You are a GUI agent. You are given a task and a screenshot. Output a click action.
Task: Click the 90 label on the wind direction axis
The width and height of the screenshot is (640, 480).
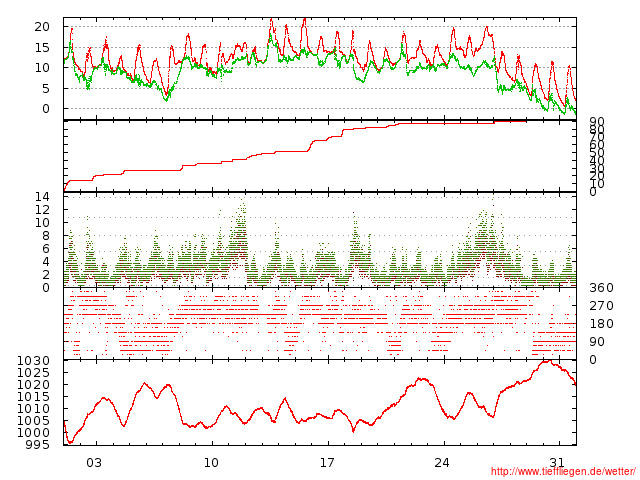coord(597,342)
